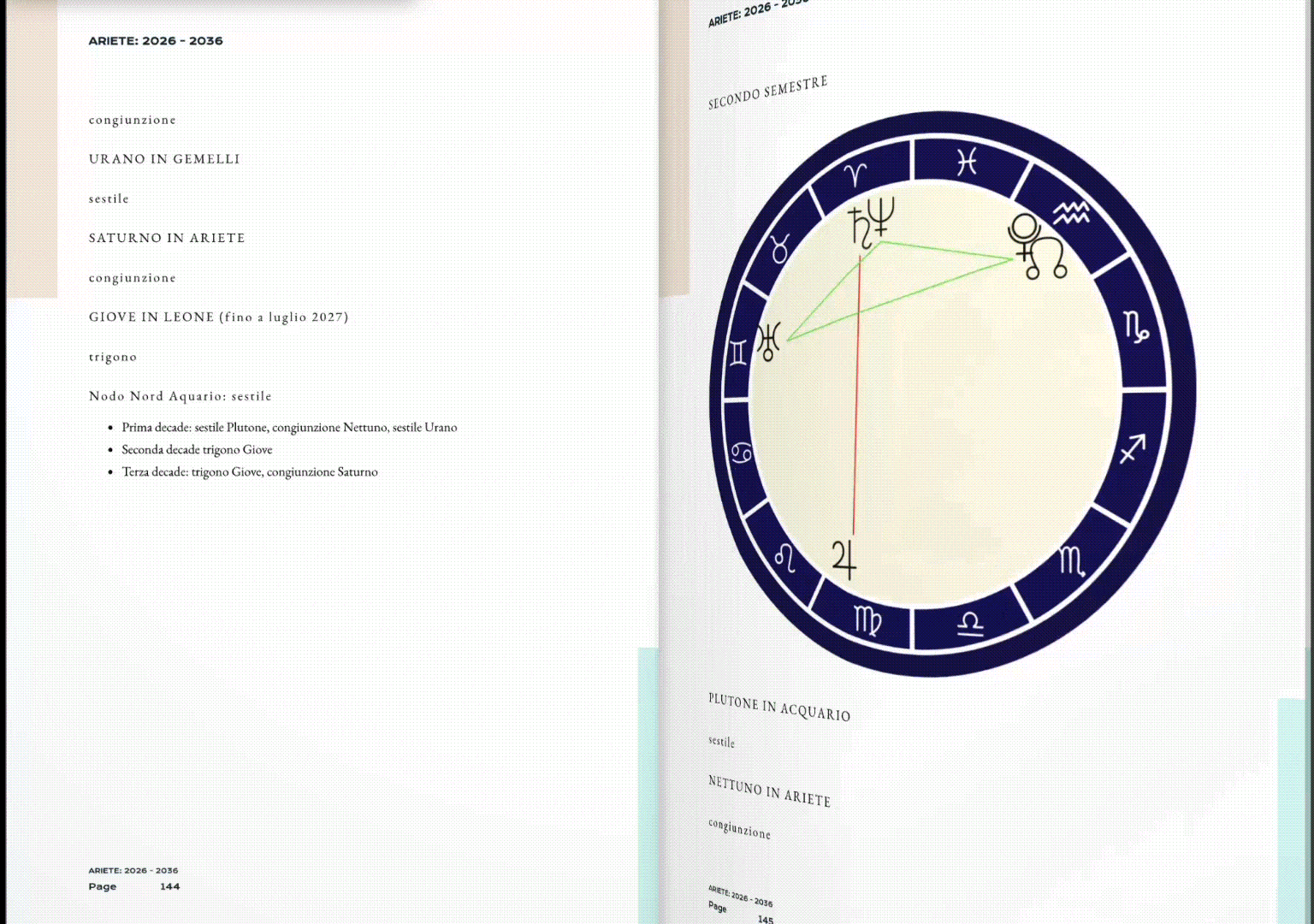Select the 'PLUTONE IN ACQUARIO' heading
This screenshot has width=1314, height=924.
click(778, 708)
